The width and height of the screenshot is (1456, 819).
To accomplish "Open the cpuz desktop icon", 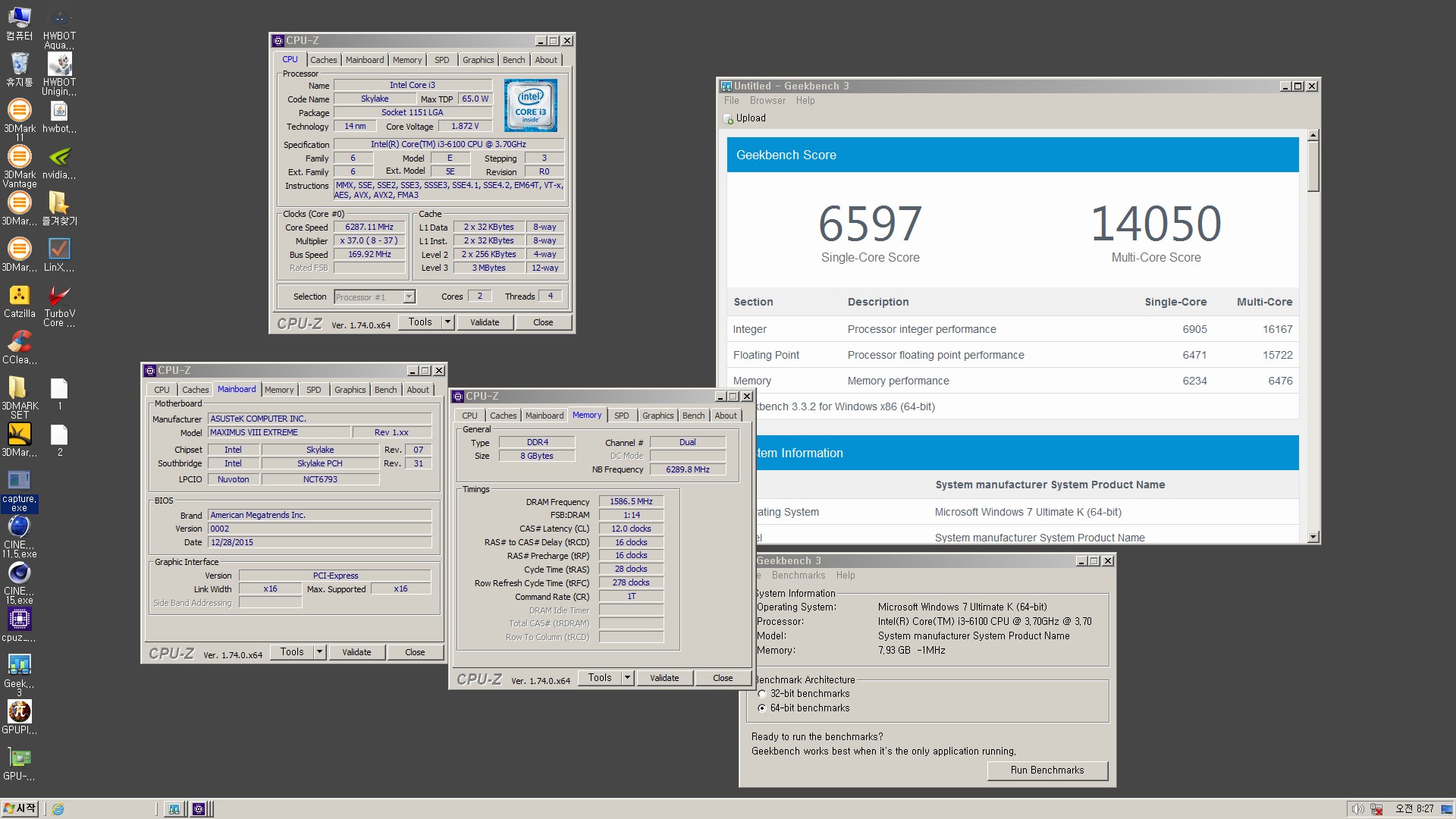I will [19, 625].
